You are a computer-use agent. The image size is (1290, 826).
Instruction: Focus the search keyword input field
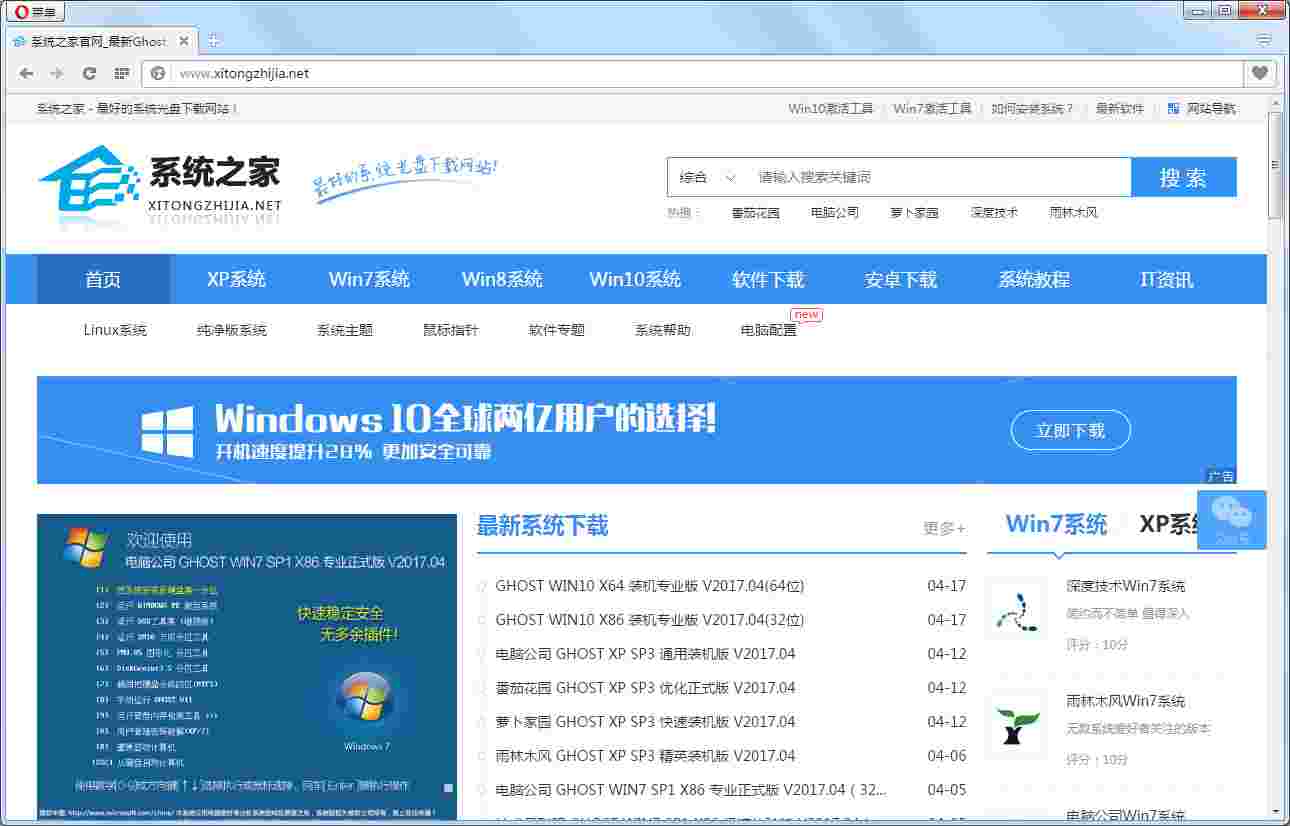pos(940,177)
